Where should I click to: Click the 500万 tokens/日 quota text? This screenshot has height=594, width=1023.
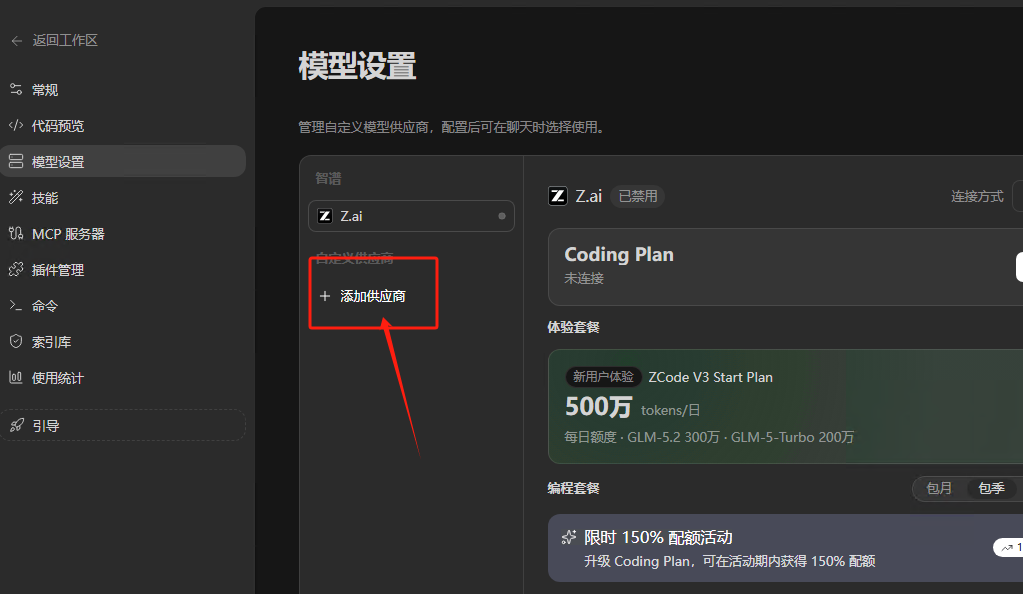tap(632, 407)
